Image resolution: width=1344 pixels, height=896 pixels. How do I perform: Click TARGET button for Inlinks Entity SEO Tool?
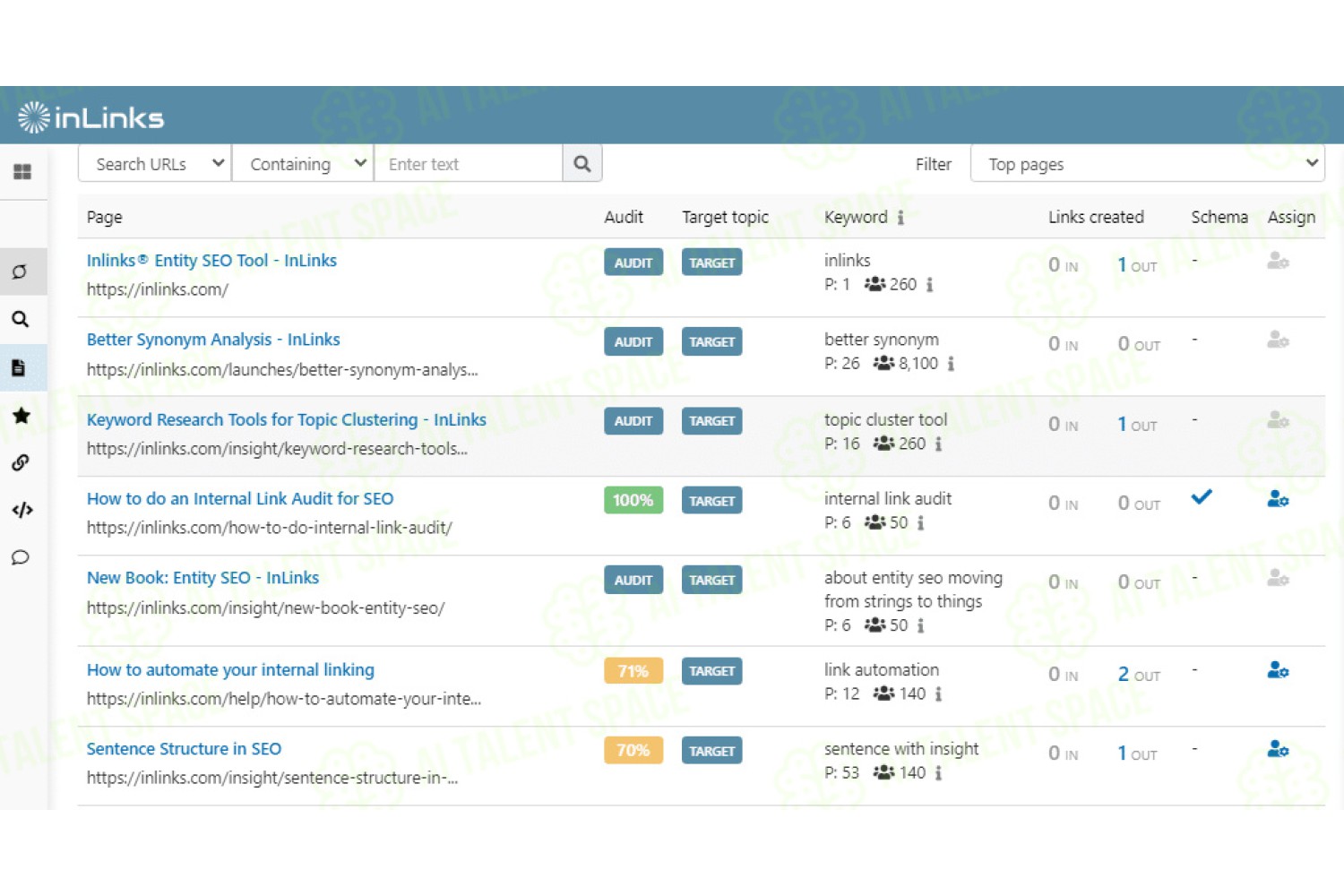[x=712, y=263]
